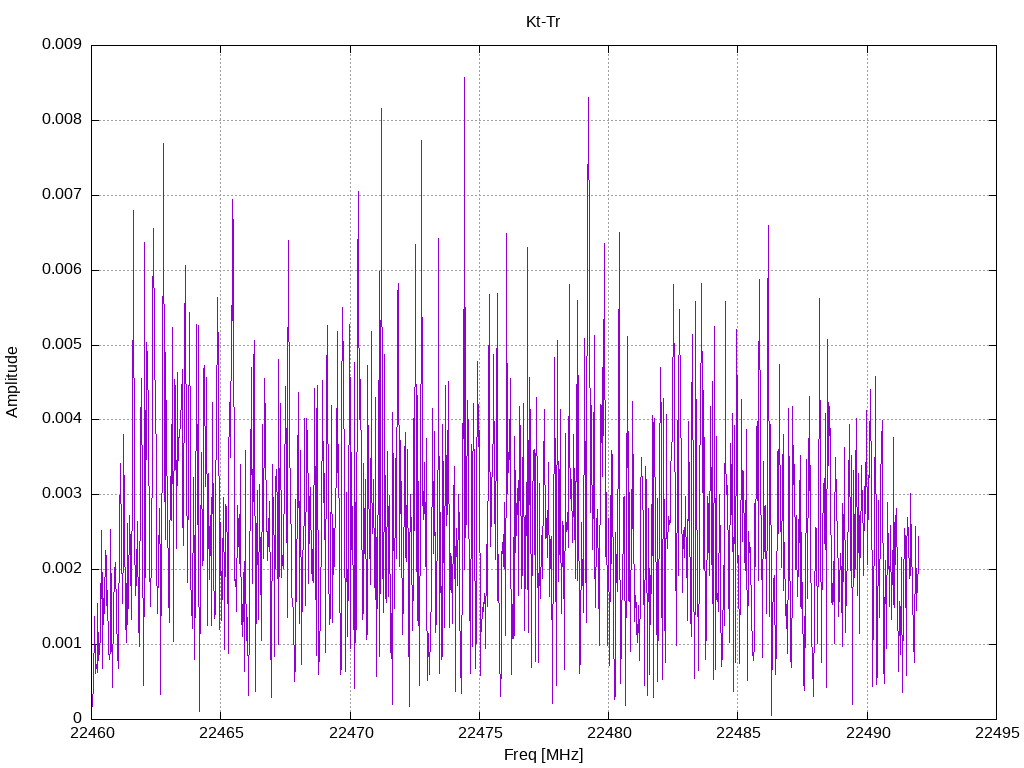
Task: Click the y-axis tick 0.005
Action: [x=62, y=344]
